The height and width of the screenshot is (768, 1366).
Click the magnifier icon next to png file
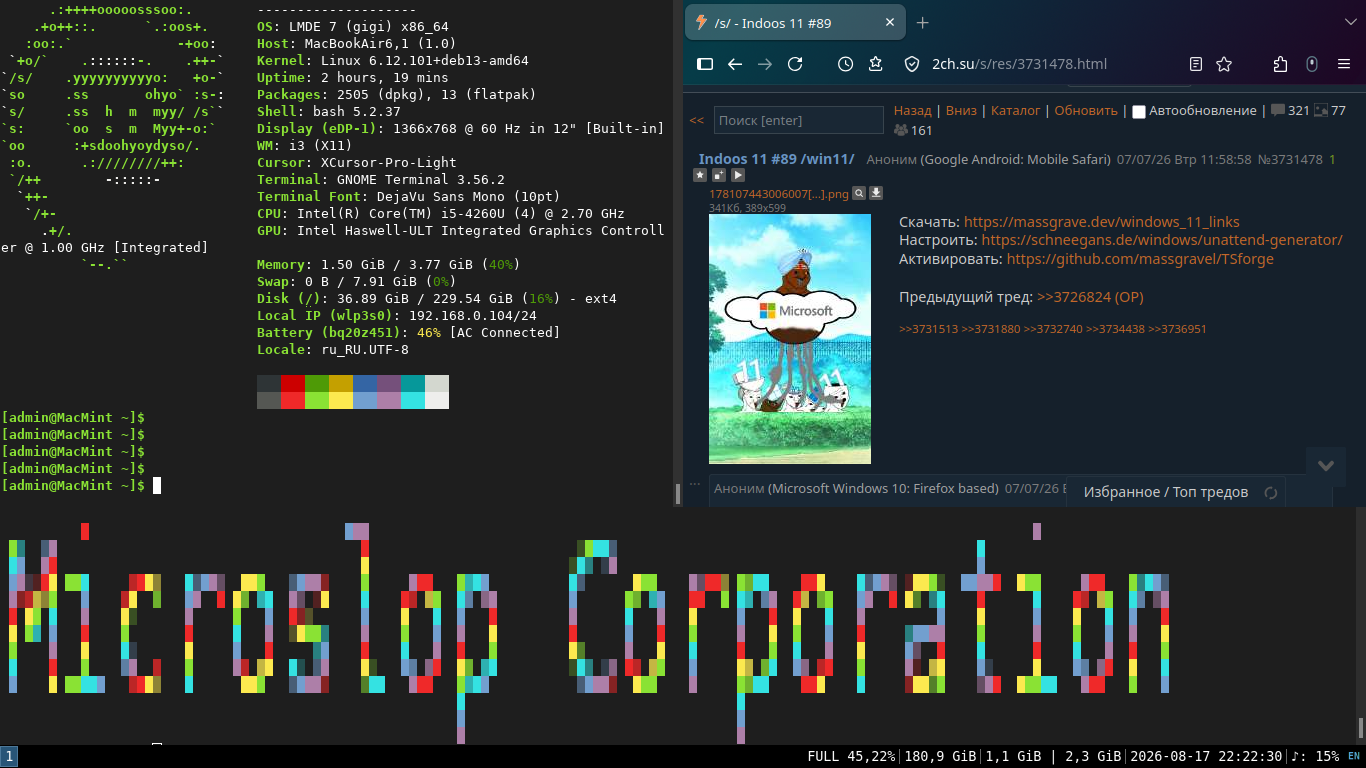pos(859,193)
